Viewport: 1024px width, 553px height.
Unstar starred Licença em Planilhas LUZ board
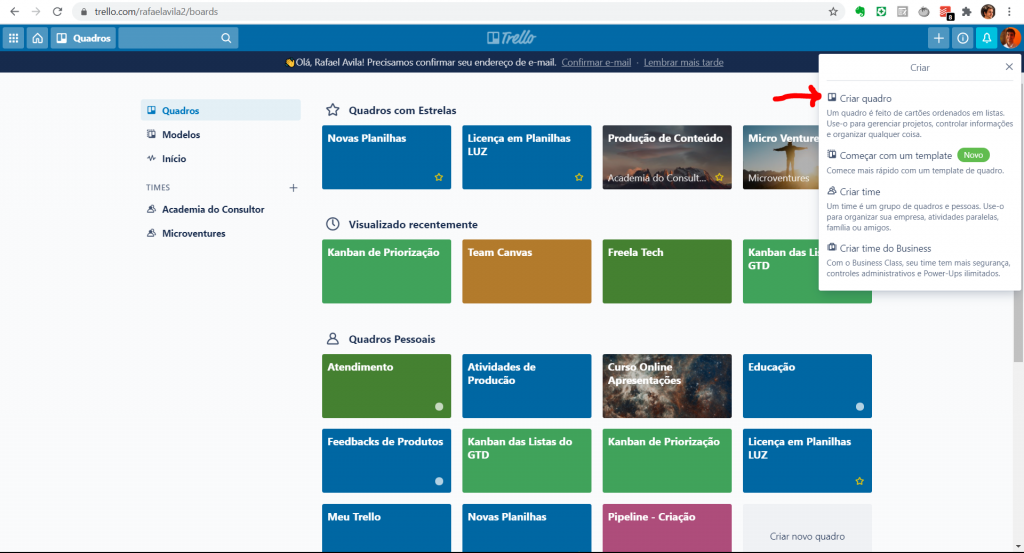click(x=579, y=177)
